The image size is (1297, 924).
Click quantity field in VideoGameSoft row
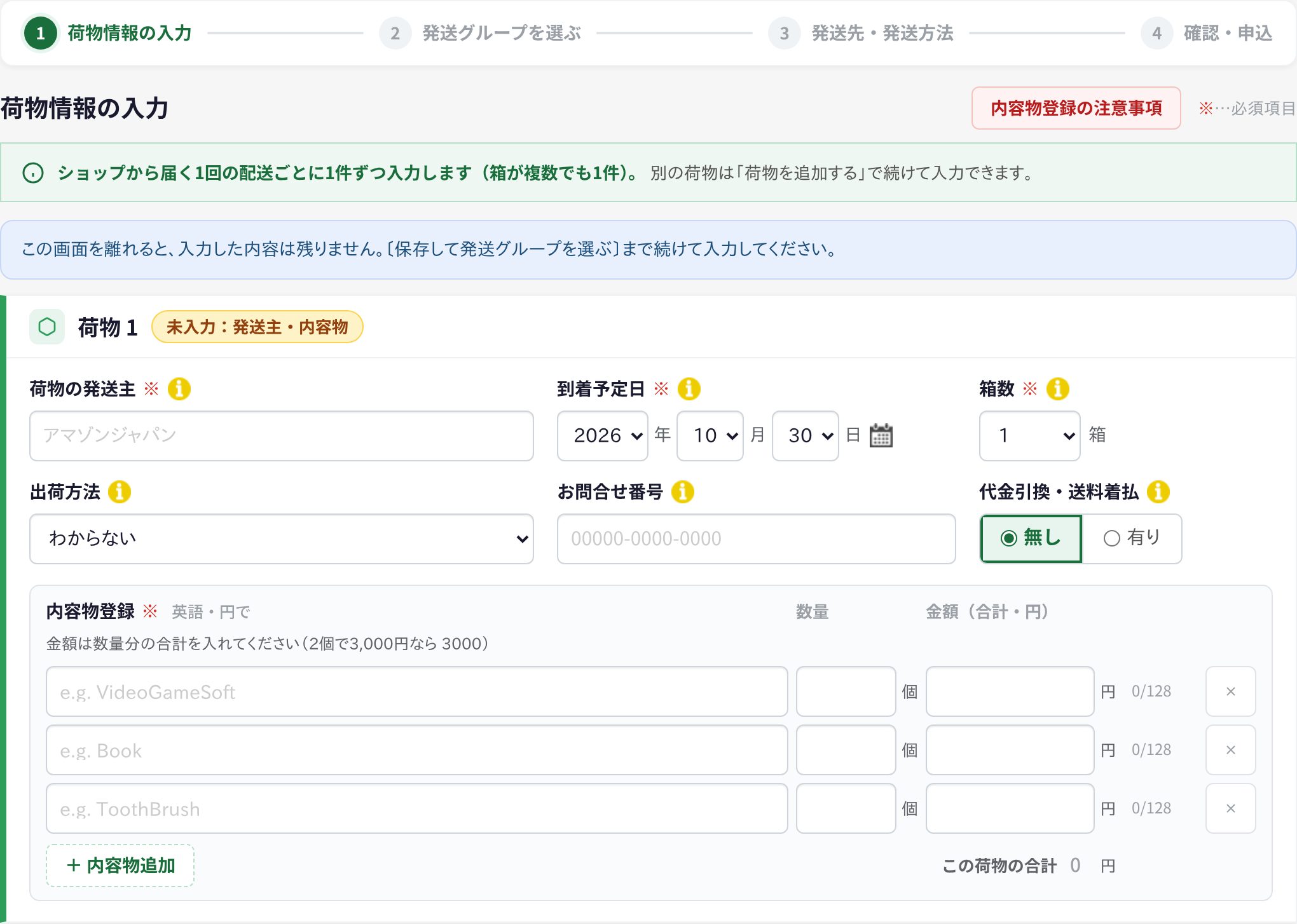coord(846,691)
